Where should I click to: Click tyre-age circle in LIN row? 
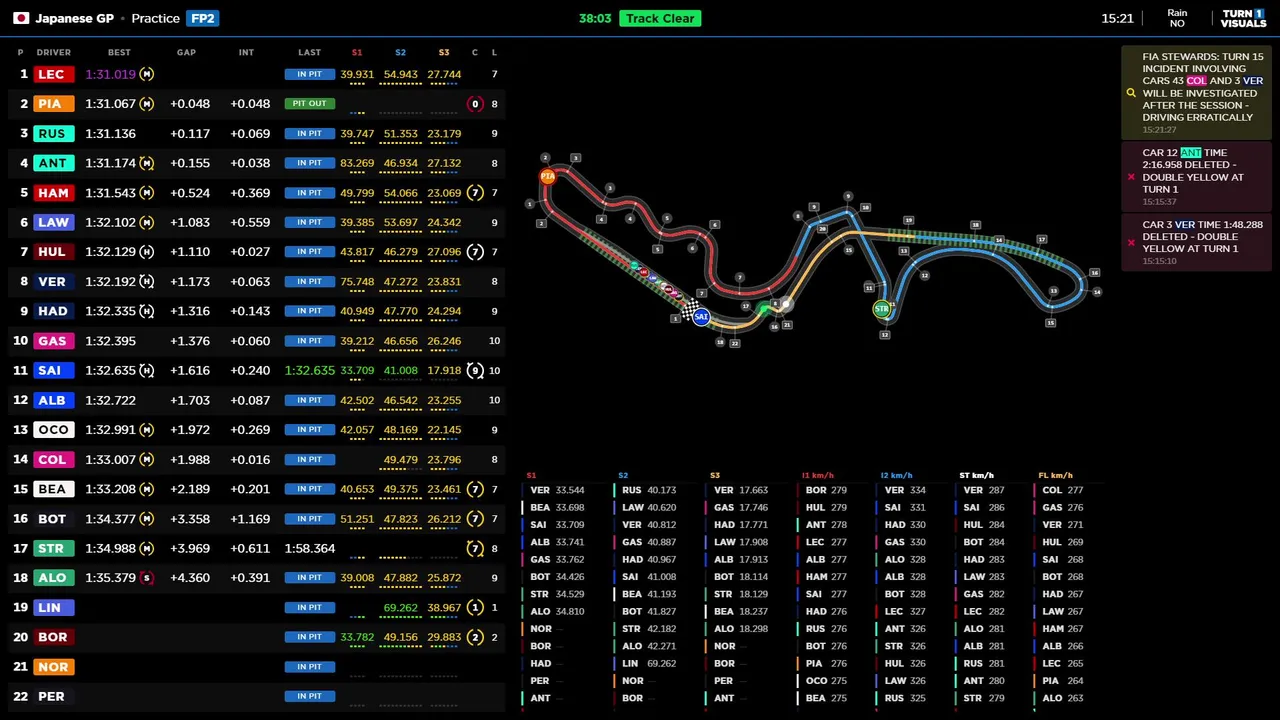coord(475,607)
